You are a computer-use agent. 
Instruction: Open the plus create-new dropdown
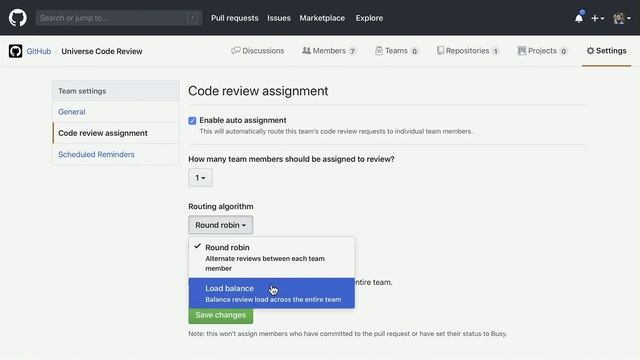598,18
